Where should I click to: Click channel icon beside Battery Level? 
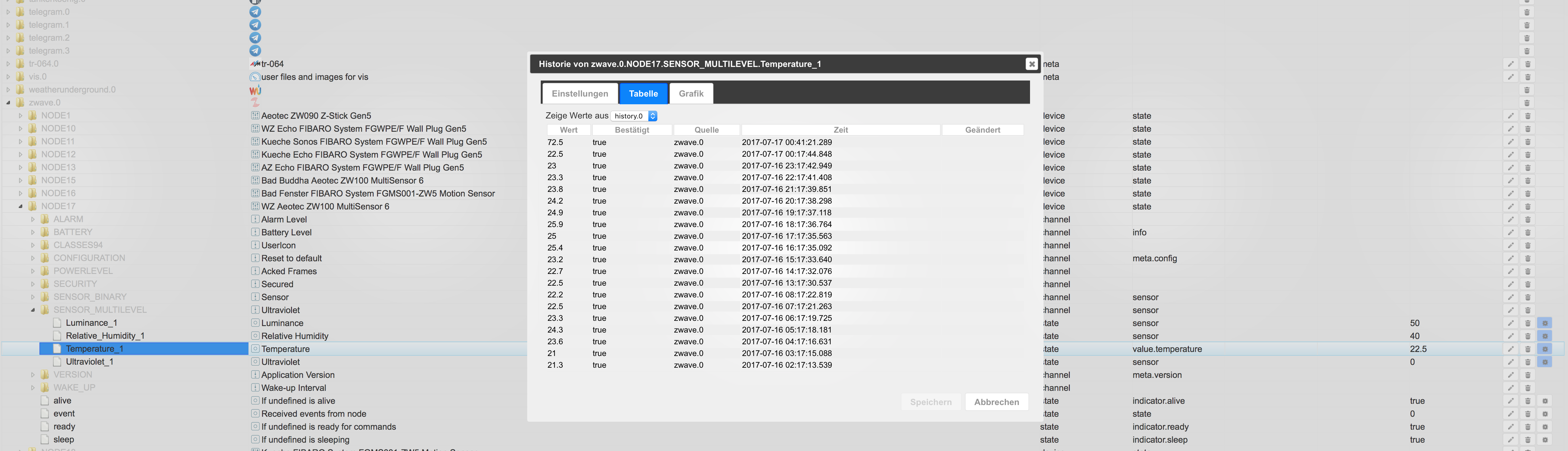(x=256, y=232)
